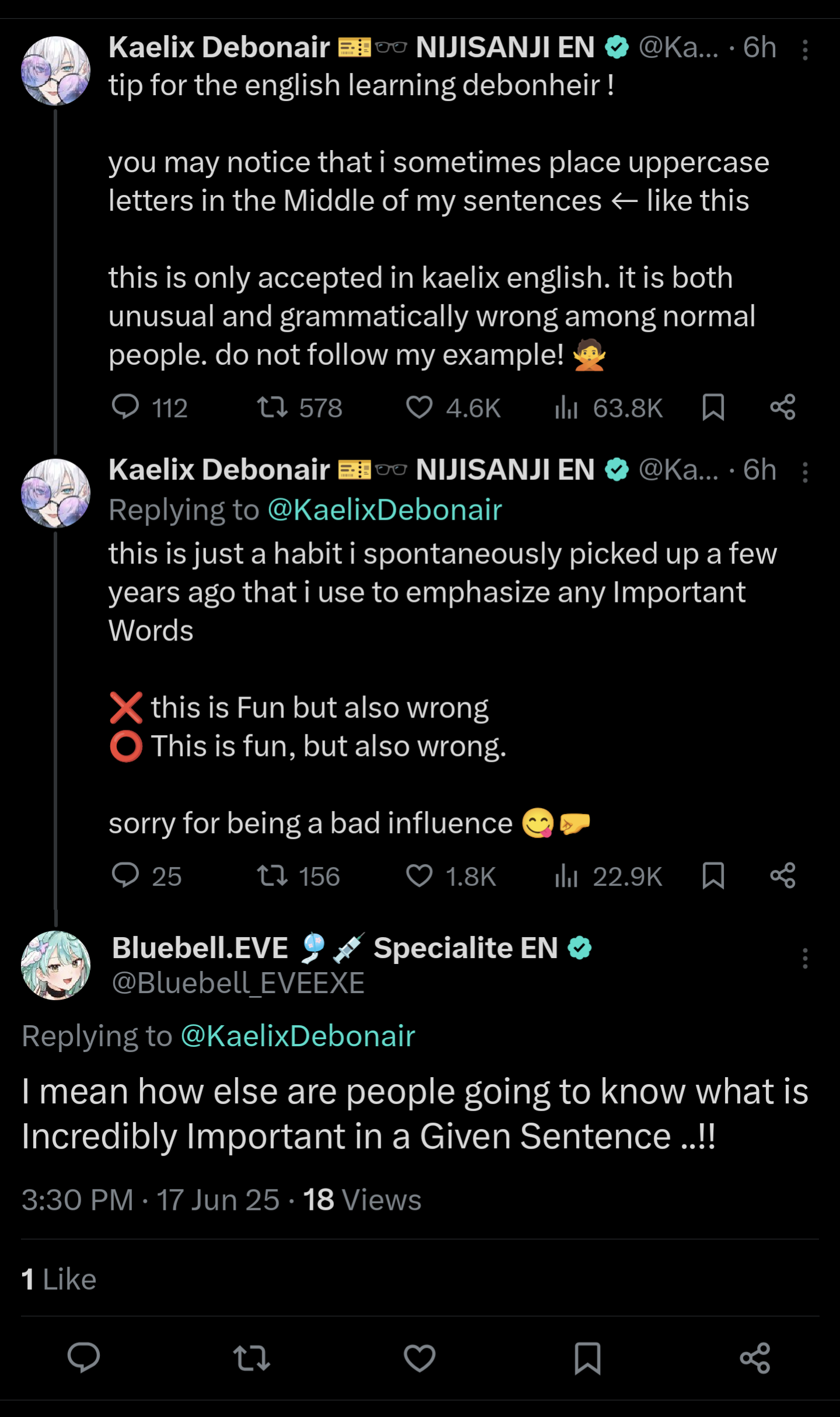Screen dimensions: 840x1417
Task: Share the second Kaelix tweet
Action: pyautogui.click(x=783, y=875)
